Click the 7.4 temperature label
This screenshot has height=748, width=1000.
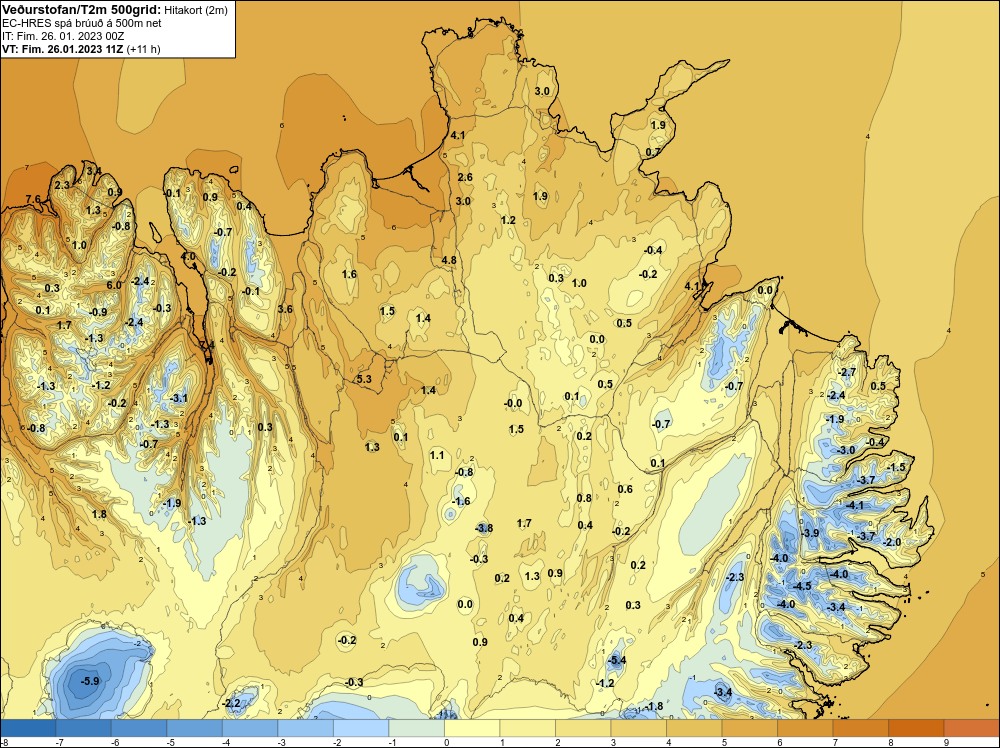pos(207,345)
